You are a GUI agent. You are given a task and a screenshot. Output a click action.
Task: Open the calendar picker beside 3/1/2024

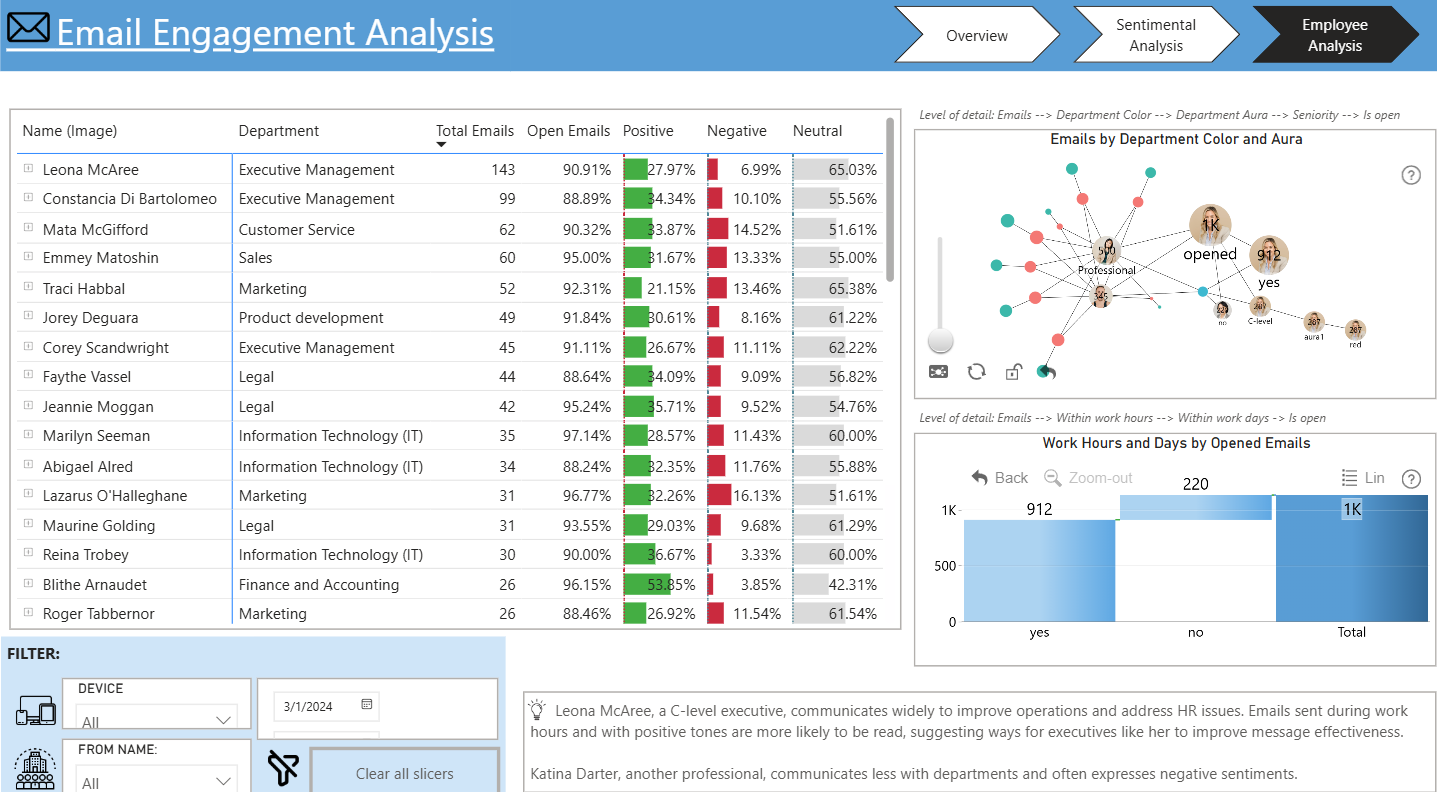pyautogui.click(x=367, y=705)
